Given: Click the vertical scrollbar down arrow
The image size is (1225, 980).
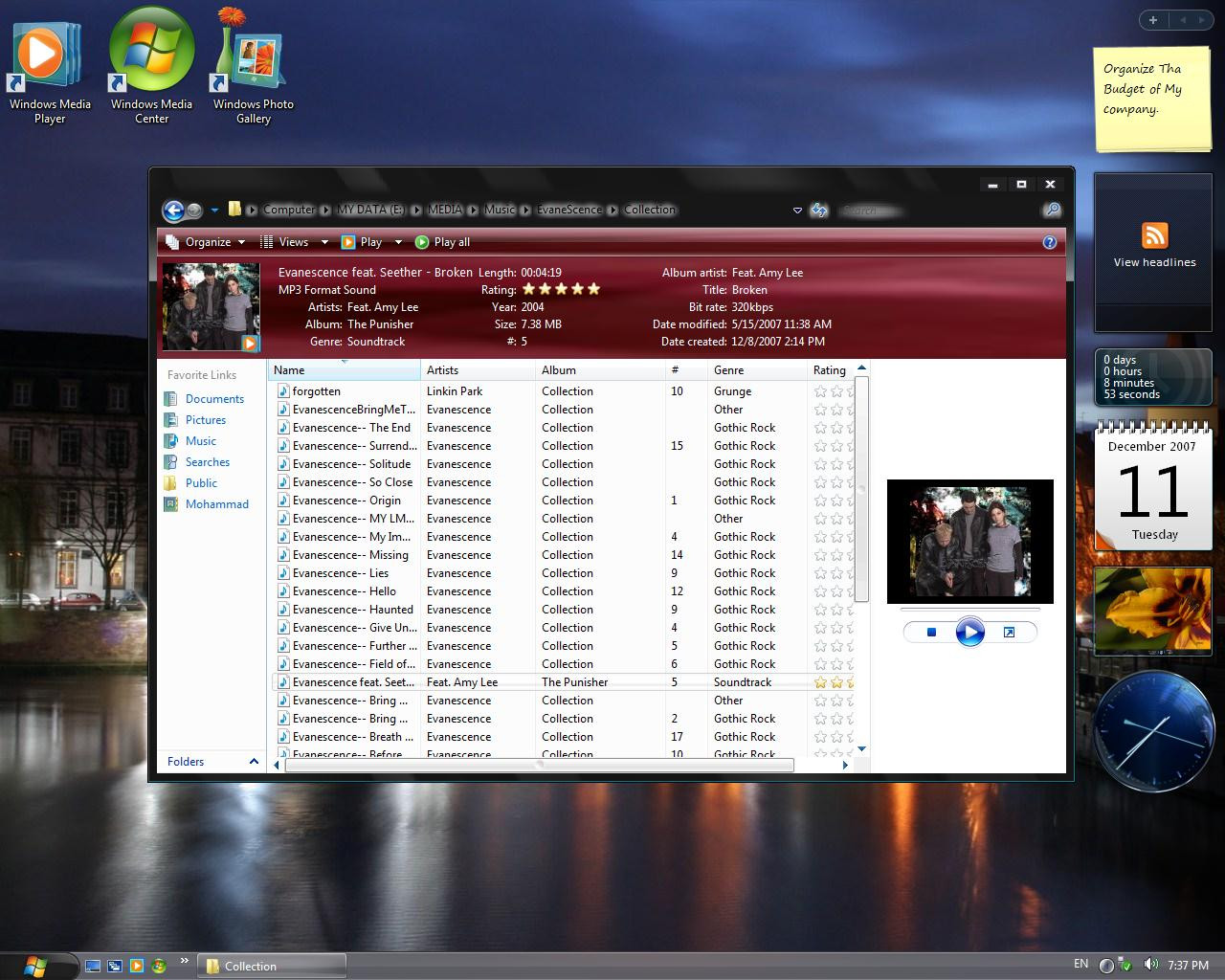Looking at the screenshot, I should pos(861,748).
